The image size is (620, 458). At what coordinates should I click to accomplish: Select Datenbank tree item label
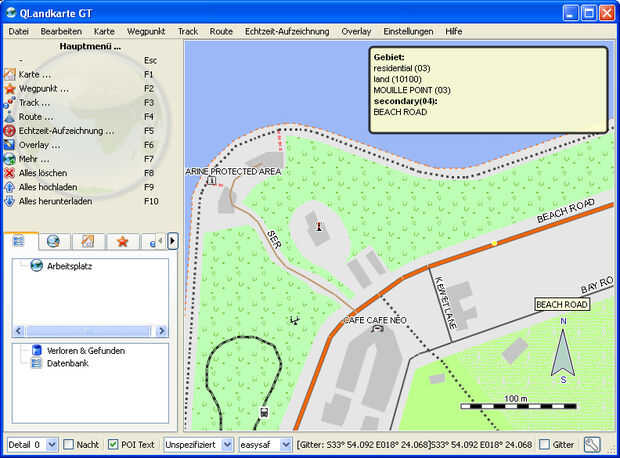tap(68, 363)
